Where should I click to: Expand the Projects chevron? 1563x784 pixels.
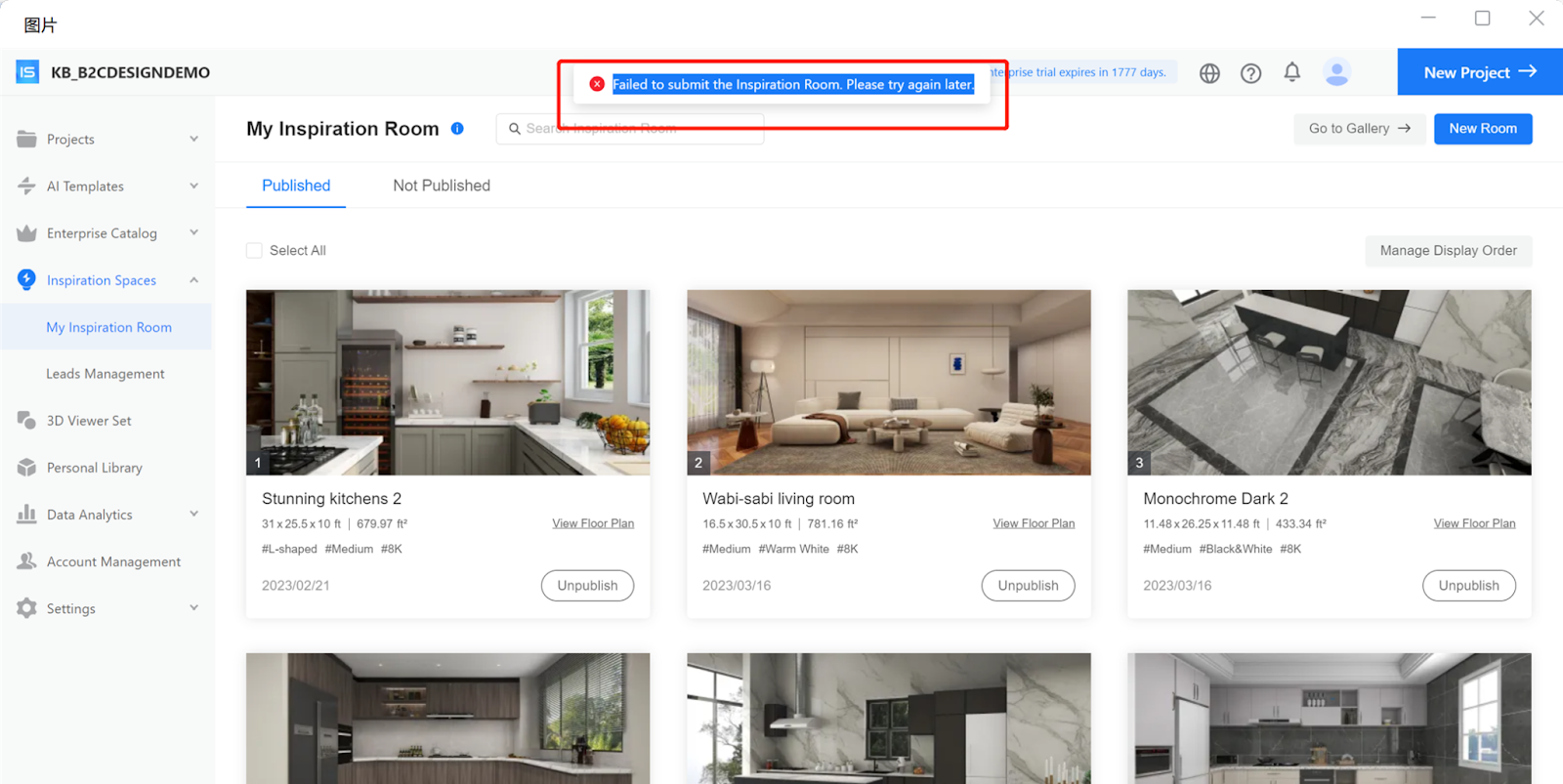tap(193, 139)
